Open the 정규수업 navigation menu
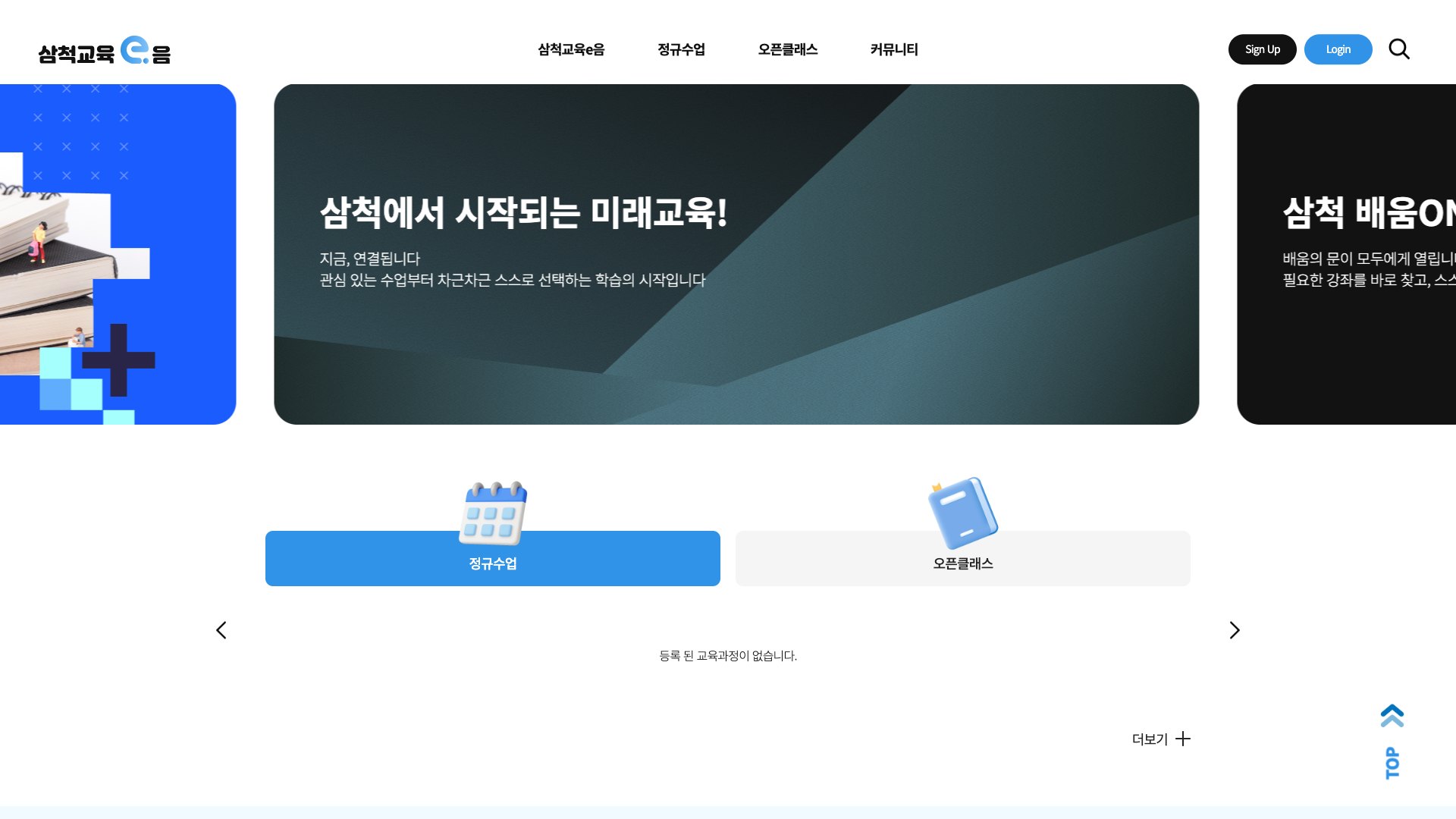Screen dimensions: 1456x819 point(681,49)
